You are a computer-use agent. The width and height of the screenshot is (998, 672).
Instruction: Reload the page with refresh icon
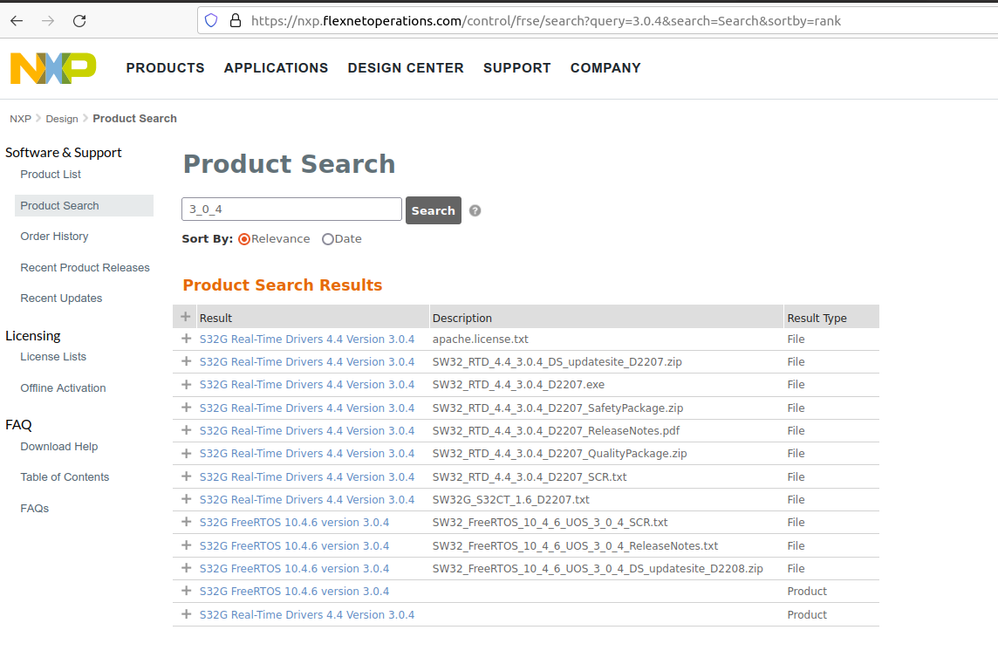(80, 20)
